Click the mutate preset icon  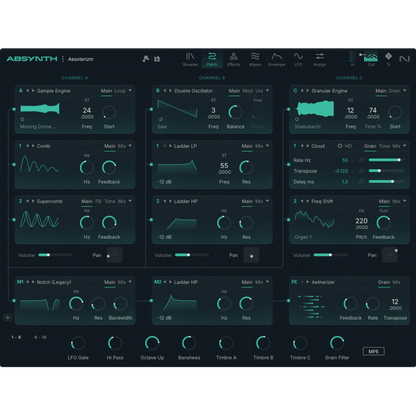146,59
